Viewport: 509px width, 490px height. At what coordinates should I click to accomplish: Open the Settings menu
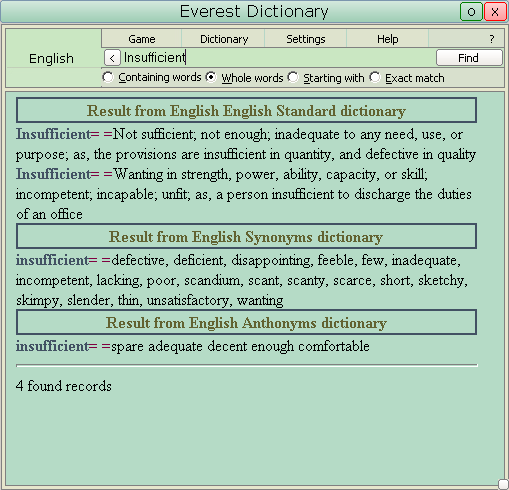(306, 39)
